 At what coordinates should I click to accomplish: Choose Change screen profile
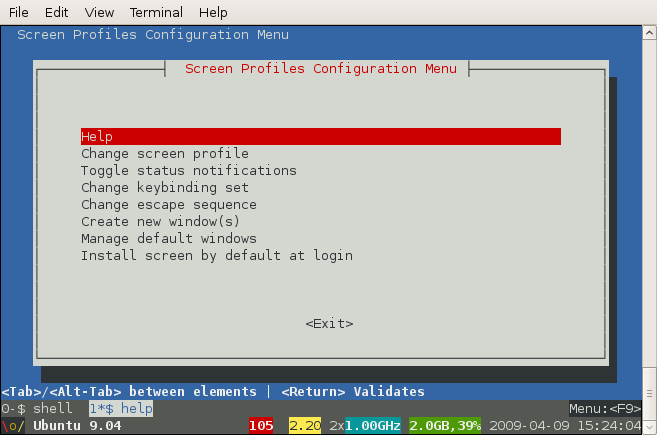click(165, 154)
